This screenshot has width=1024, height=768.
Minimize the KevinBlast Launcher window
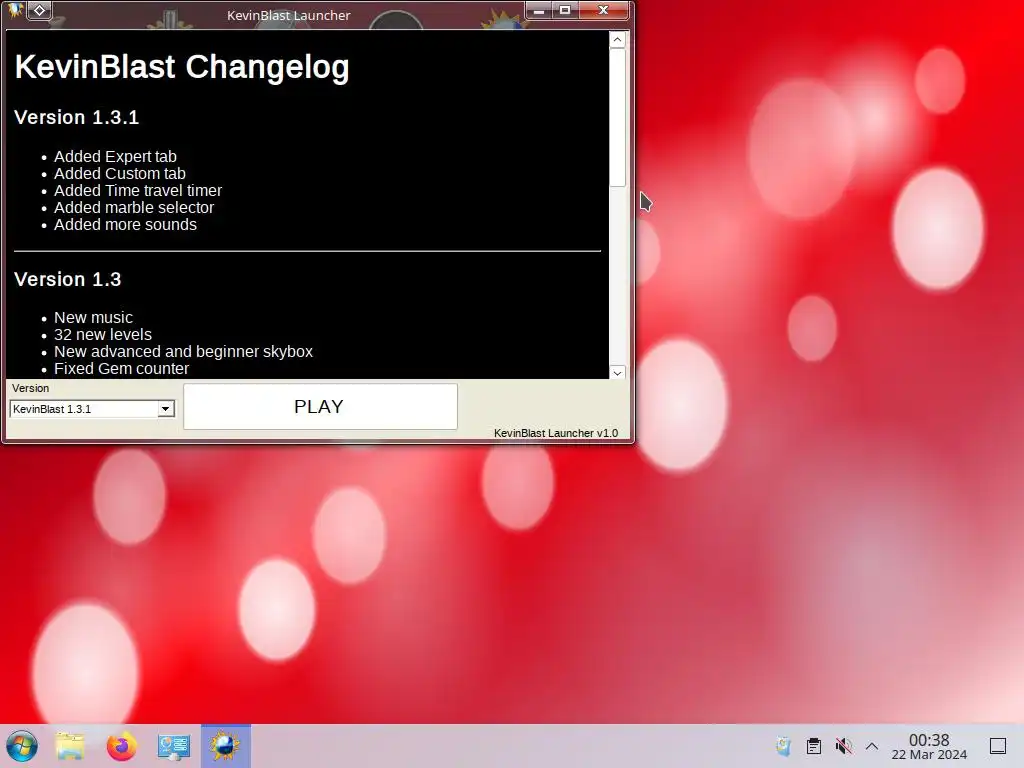tap(539, 10)
